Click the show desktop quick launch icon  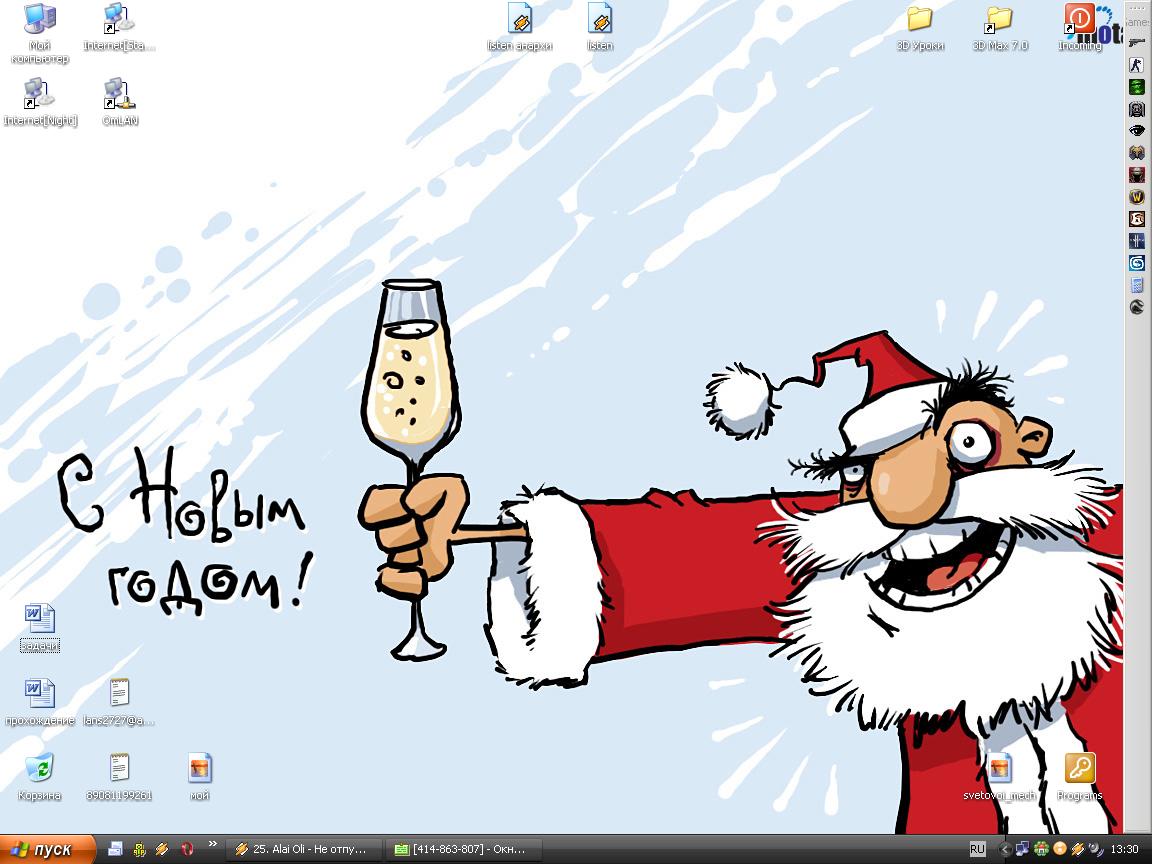[115, 849]
